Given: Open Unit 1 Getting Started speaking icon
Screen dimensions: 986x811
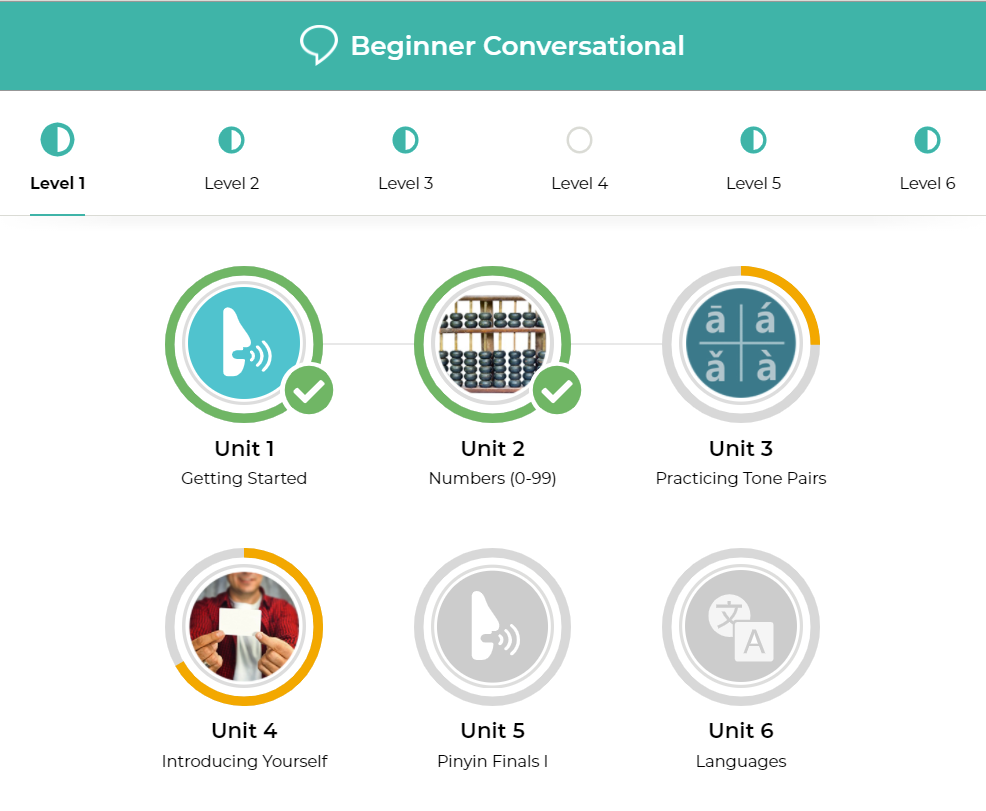Looking at the screenshot, I should click(244, 343).
